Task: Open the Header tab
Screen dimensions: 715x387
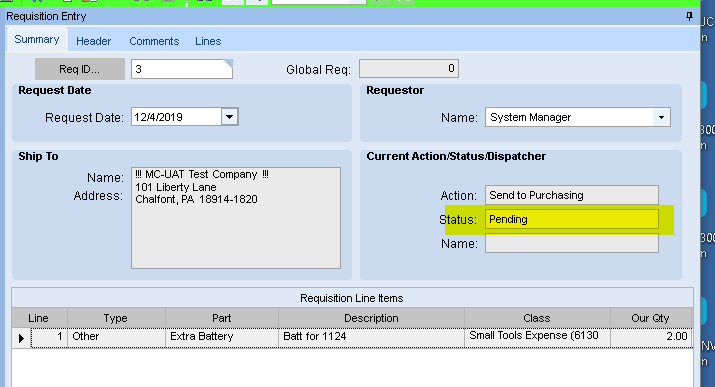Action: click(x=93, y=41)
